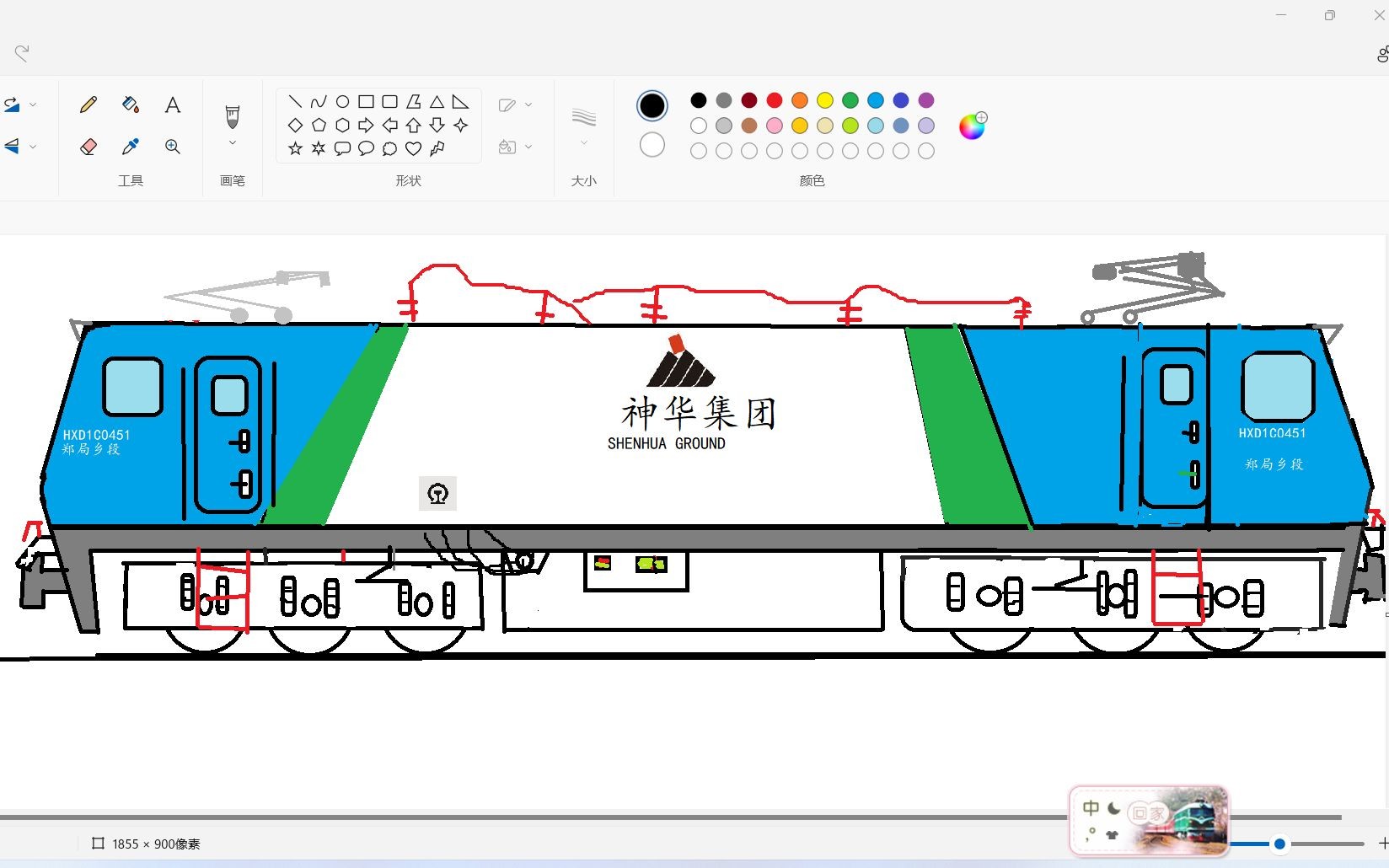Screen dimensions: 1389x868
Task: Pick the orange color swatch
Action: [x=800, y=100]
